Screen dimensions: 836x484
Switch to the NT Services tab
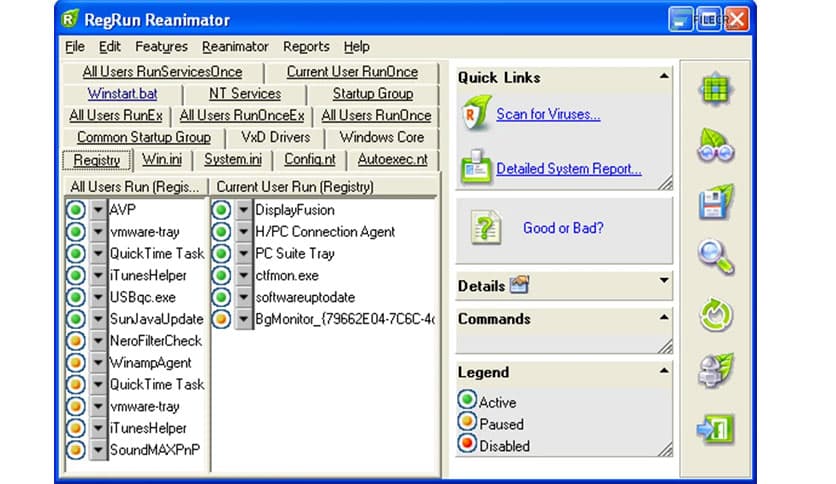click(245, 94)
